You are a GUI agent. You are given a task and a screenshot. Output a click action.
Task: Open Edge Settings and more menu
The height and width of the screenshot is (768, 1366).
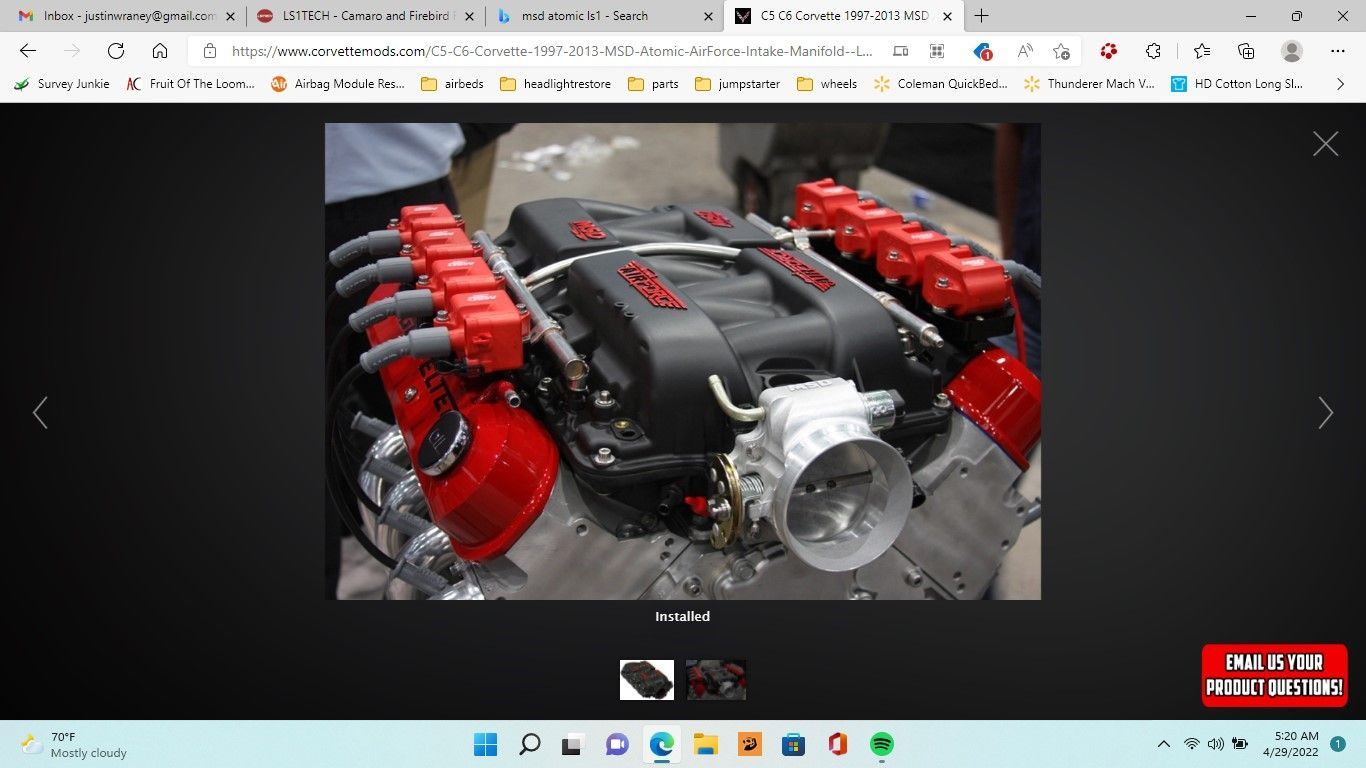click(x=1338, y=51)
